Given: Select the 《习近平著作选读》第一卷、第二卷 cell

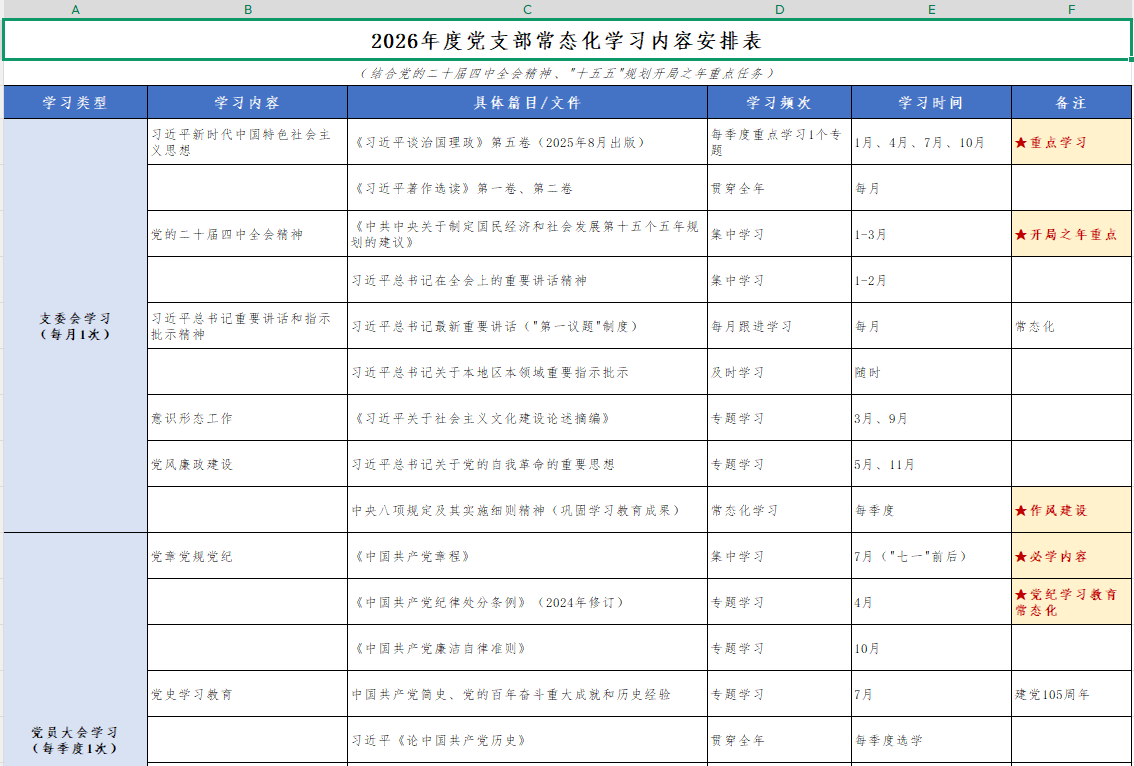Looking at the screenshot, I should (x=527, y=188).
